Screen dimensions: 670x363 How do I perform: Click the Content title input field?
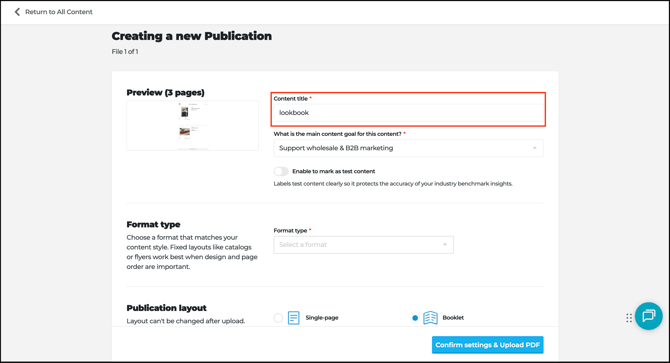click(408, 113)
